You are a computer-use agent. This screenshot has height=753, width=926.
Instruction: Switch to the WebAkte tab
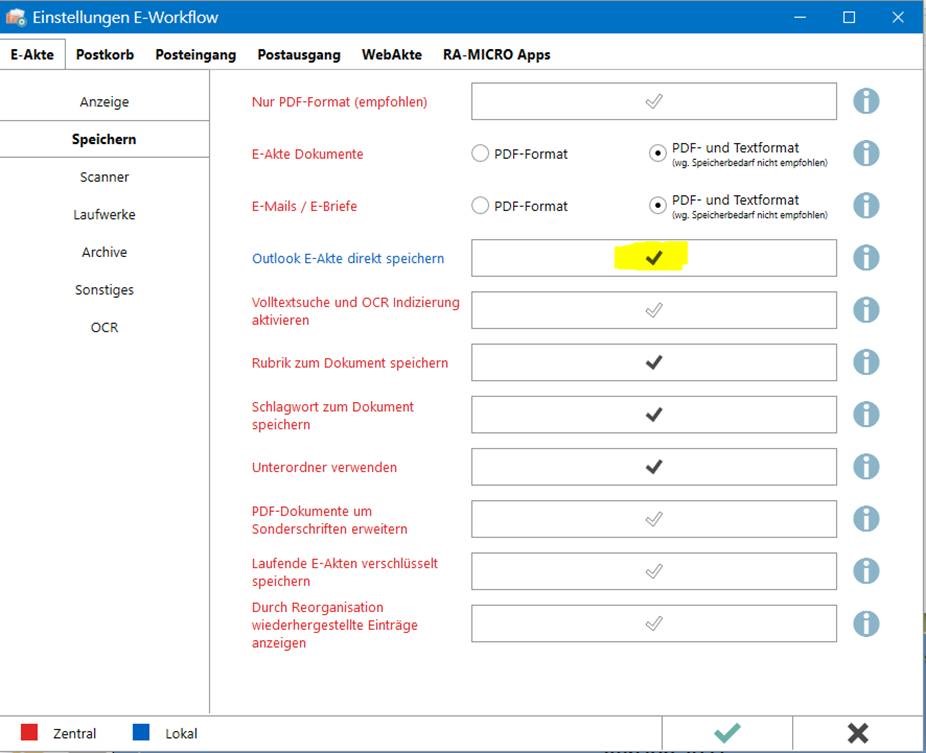click(392, 54)
